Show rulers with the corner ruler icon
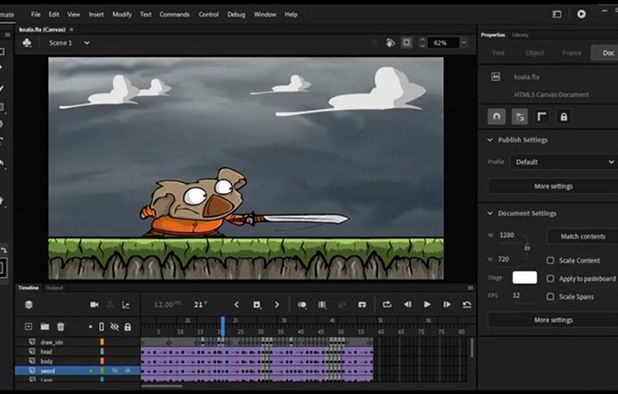 pos(542,117)
